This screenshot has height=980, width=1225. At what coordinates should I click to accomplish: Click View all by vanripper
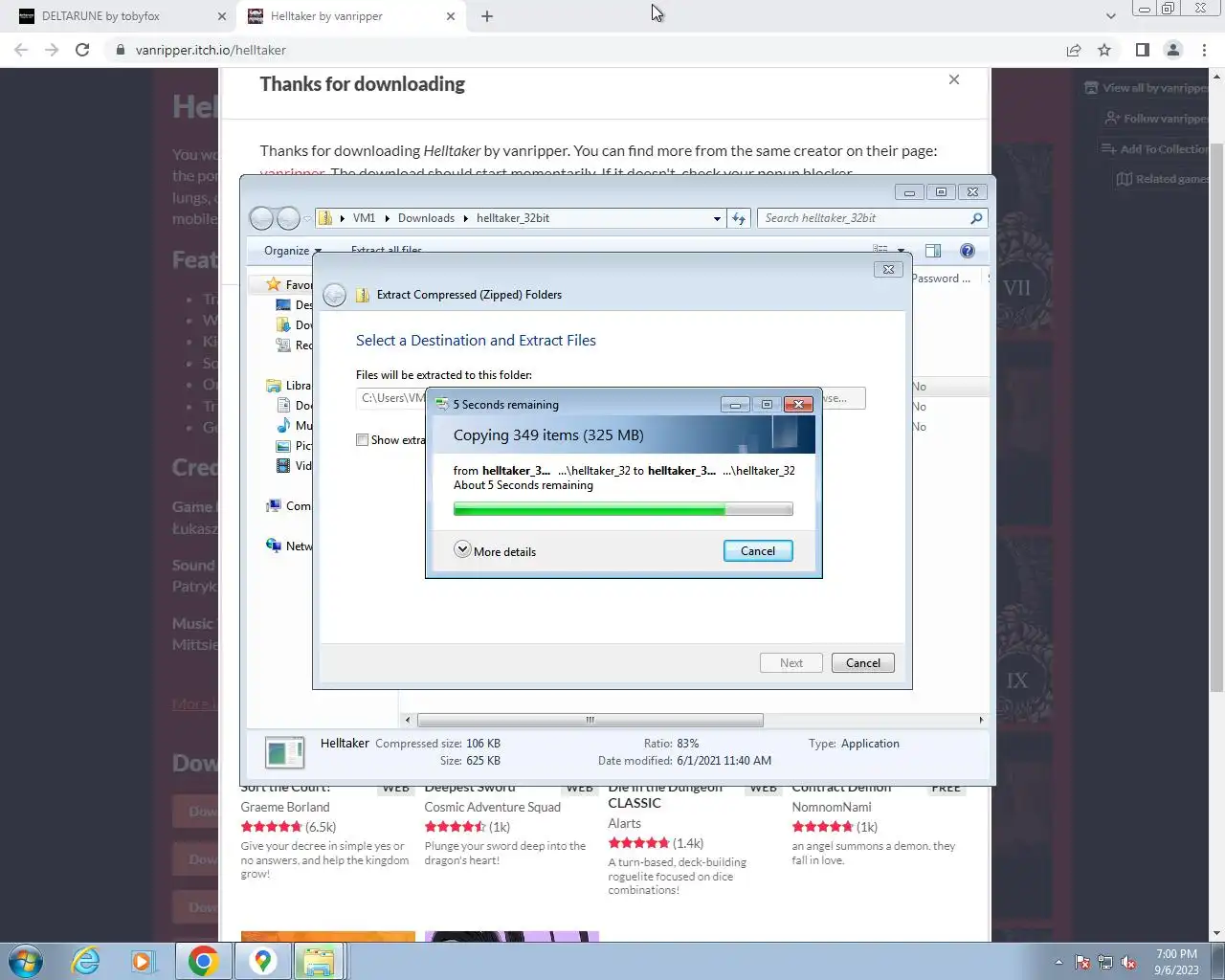pos(1147,88)
